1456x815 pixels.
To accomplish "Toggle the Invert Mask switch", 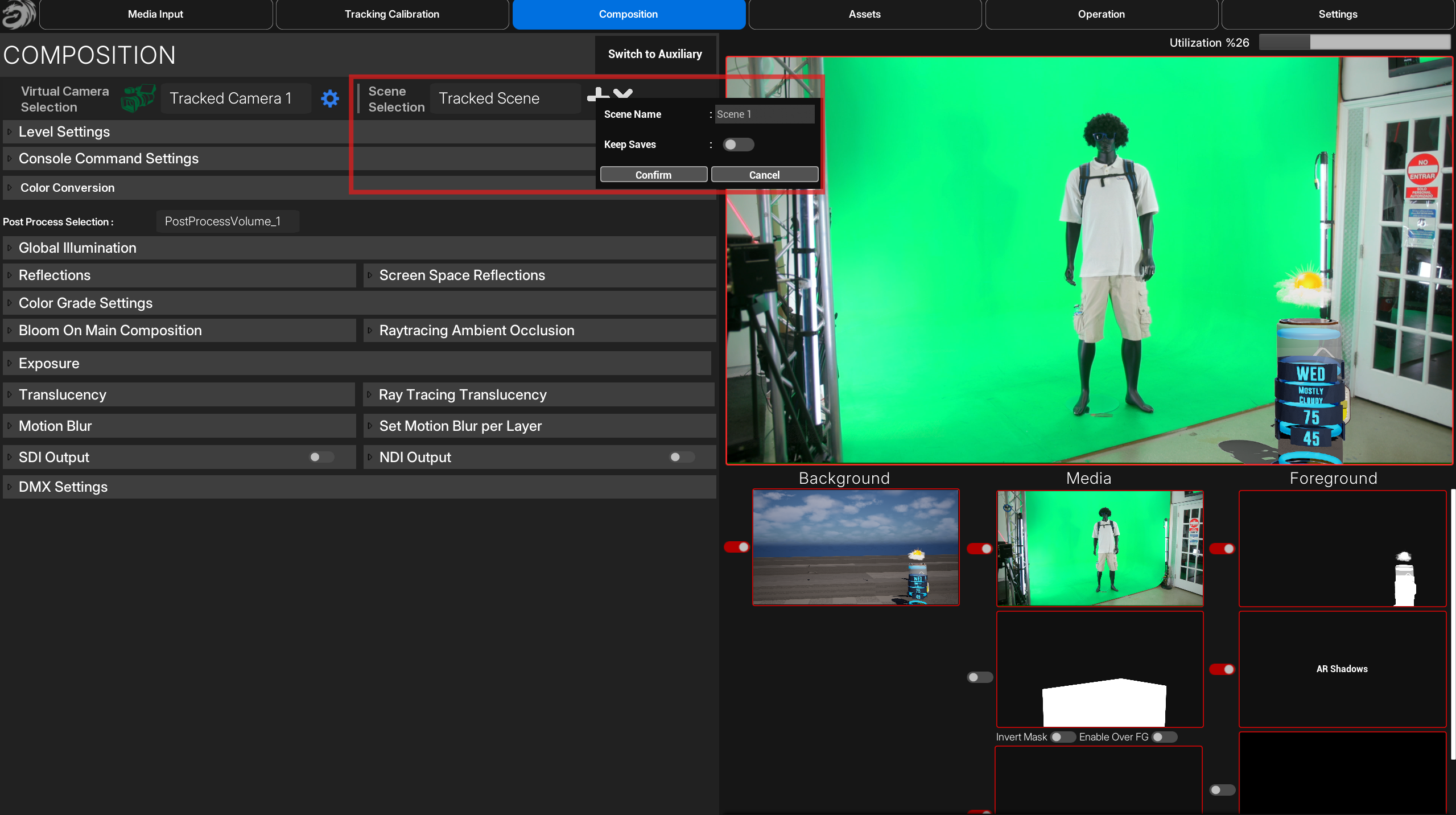I will coord(1062,737).
